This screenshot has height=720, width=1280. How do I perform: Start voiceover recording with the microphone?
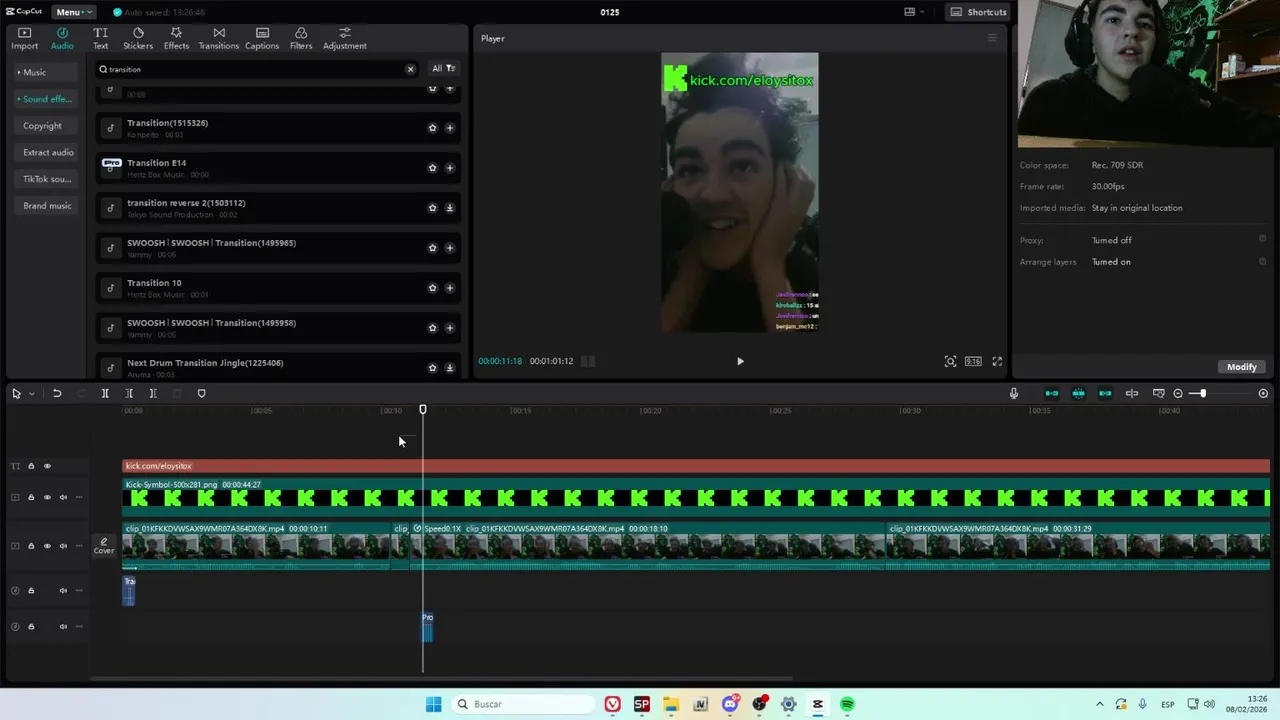click(1013, 394)
